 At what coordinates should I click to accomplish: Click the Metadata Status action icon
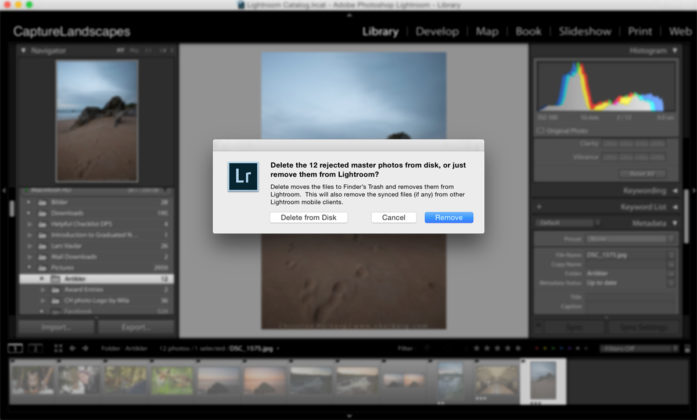[671, 283]
